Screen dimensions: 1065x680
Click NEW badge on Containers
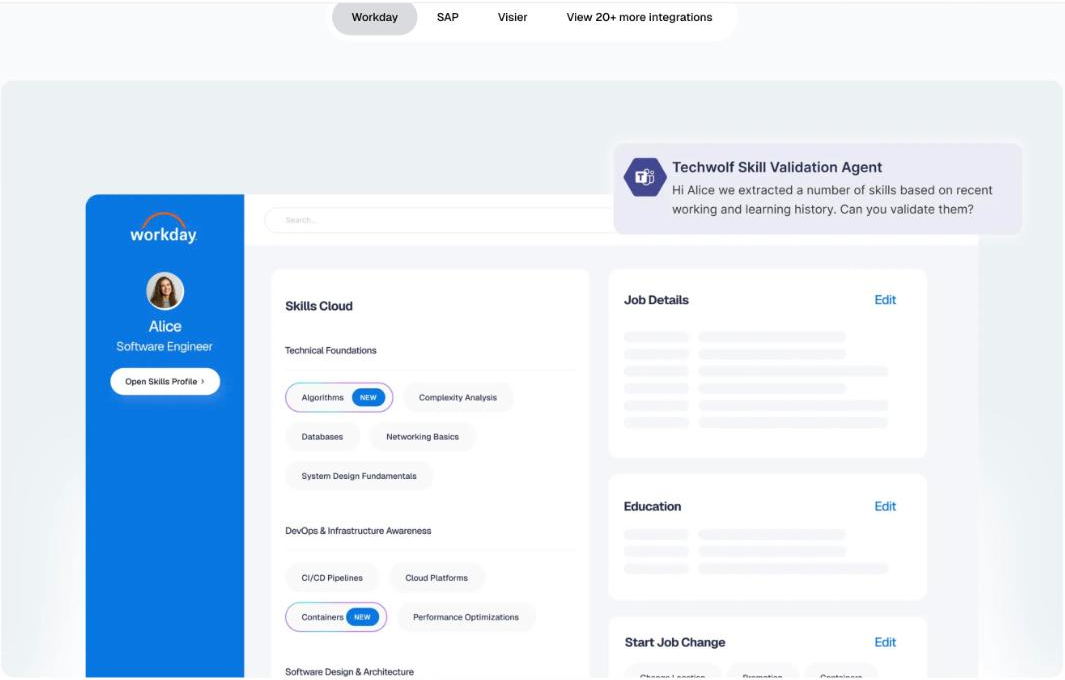tap(362, 617)
